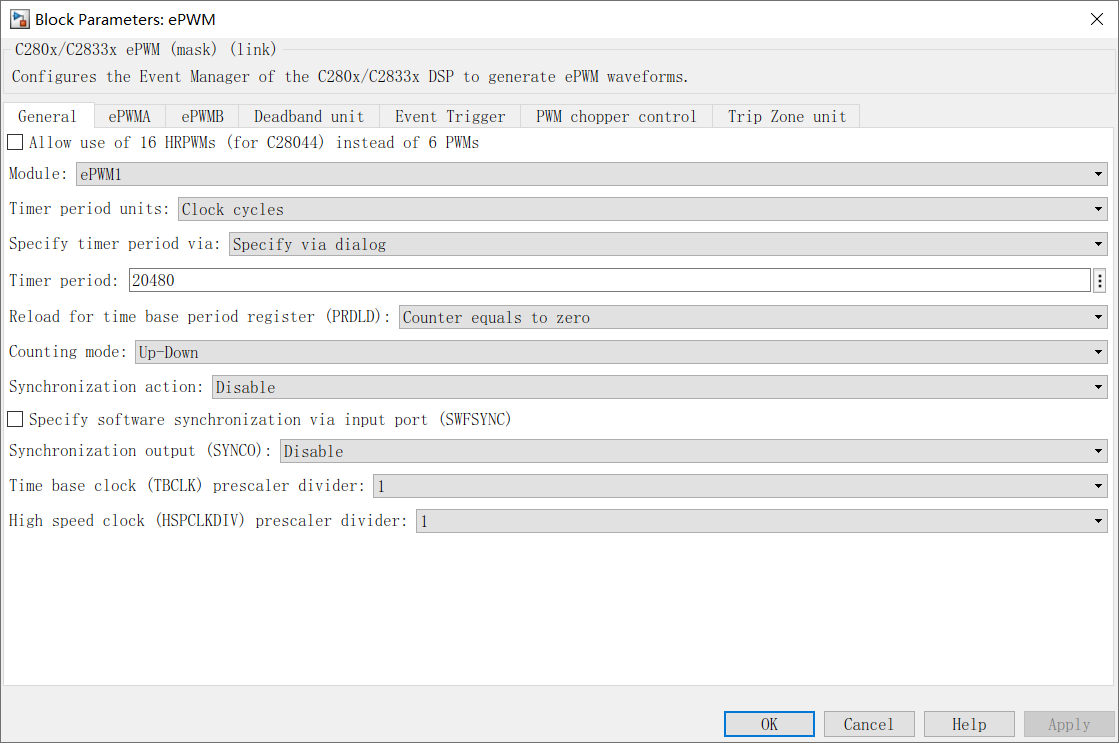
Task: Open the Trip Zone unit tab
Action: [x=787, y=116]
